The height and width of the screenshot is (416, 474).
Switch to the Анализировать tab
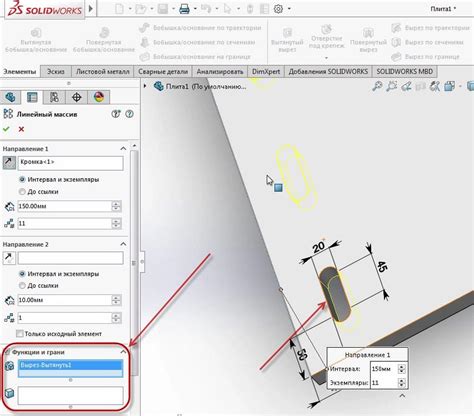coord(220,72)
